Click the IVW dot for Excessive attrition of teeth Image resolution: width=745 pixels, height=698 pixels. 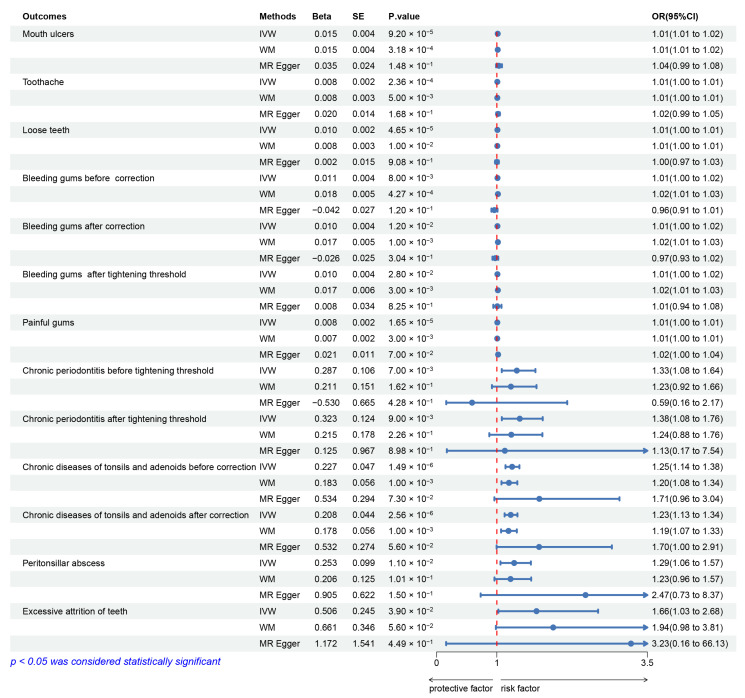pyautogui.click(x=536, y=611)
